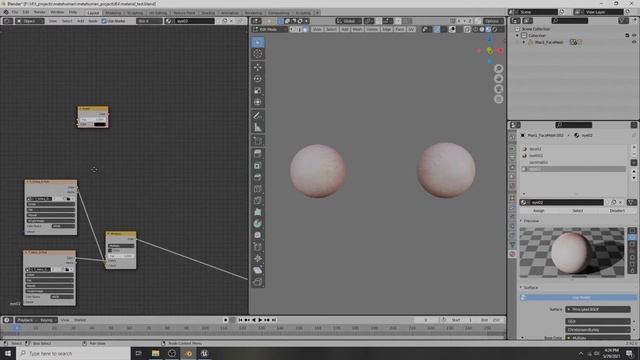Open the Object type dropdown in node editor
640x360 pixels.
[x=29, y=21]
